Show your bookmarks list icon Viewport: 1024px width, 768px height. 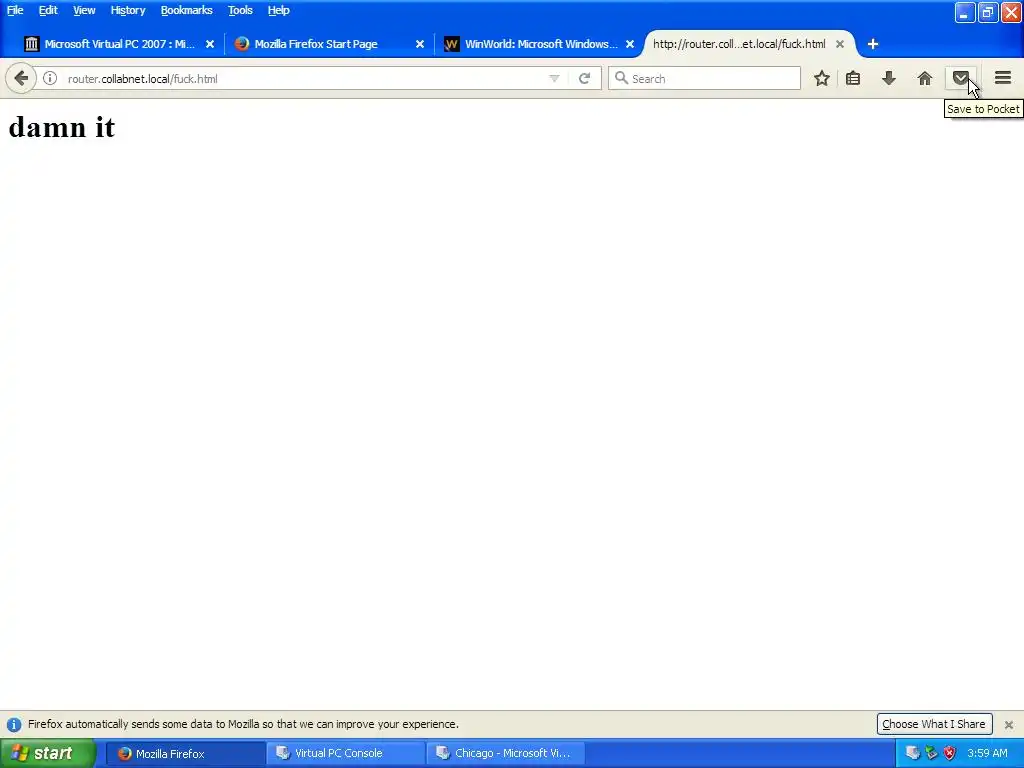853,78
